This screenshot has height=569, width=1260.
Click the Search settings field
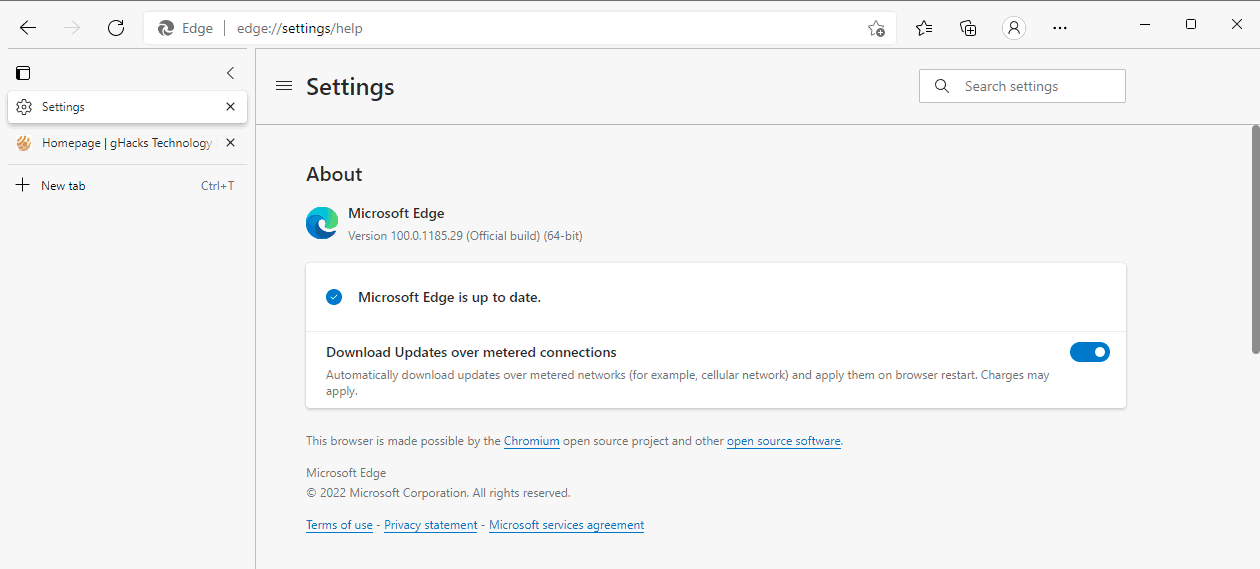[x=1035, y=86]
